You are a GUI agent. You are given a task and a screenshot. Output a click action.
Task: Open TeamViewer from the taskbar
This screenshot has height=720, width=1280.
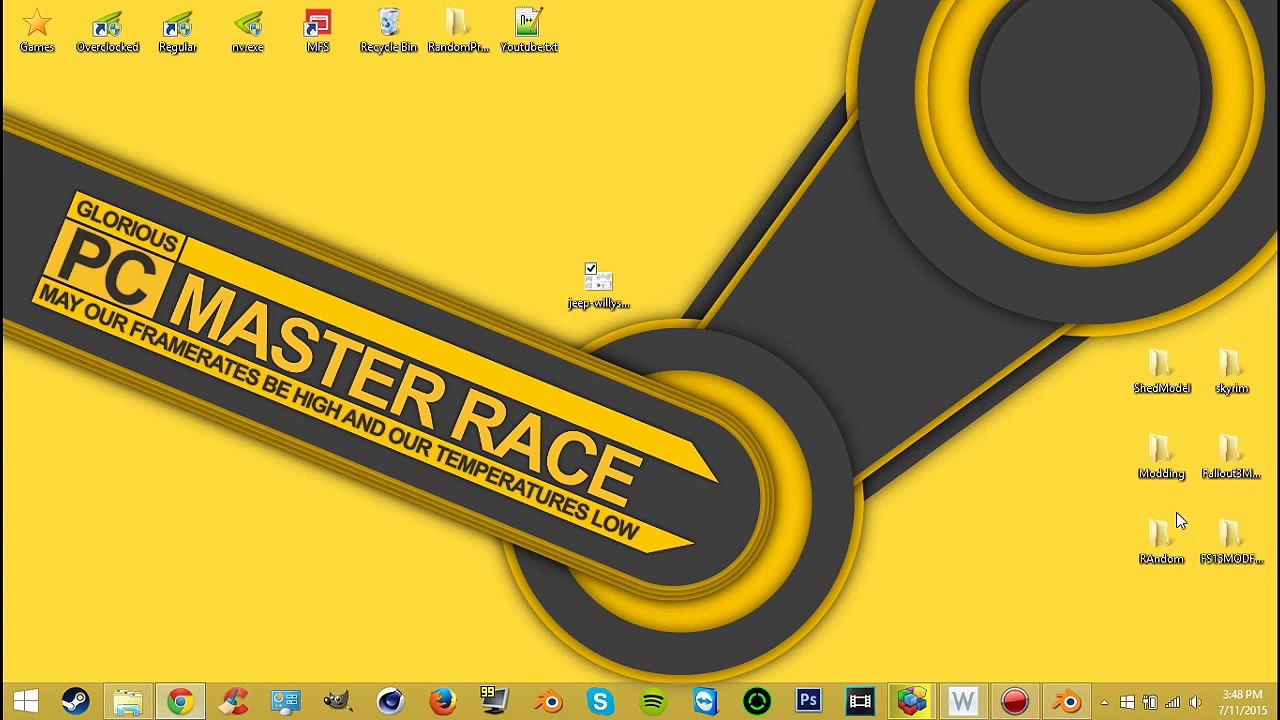click(704, 701)
